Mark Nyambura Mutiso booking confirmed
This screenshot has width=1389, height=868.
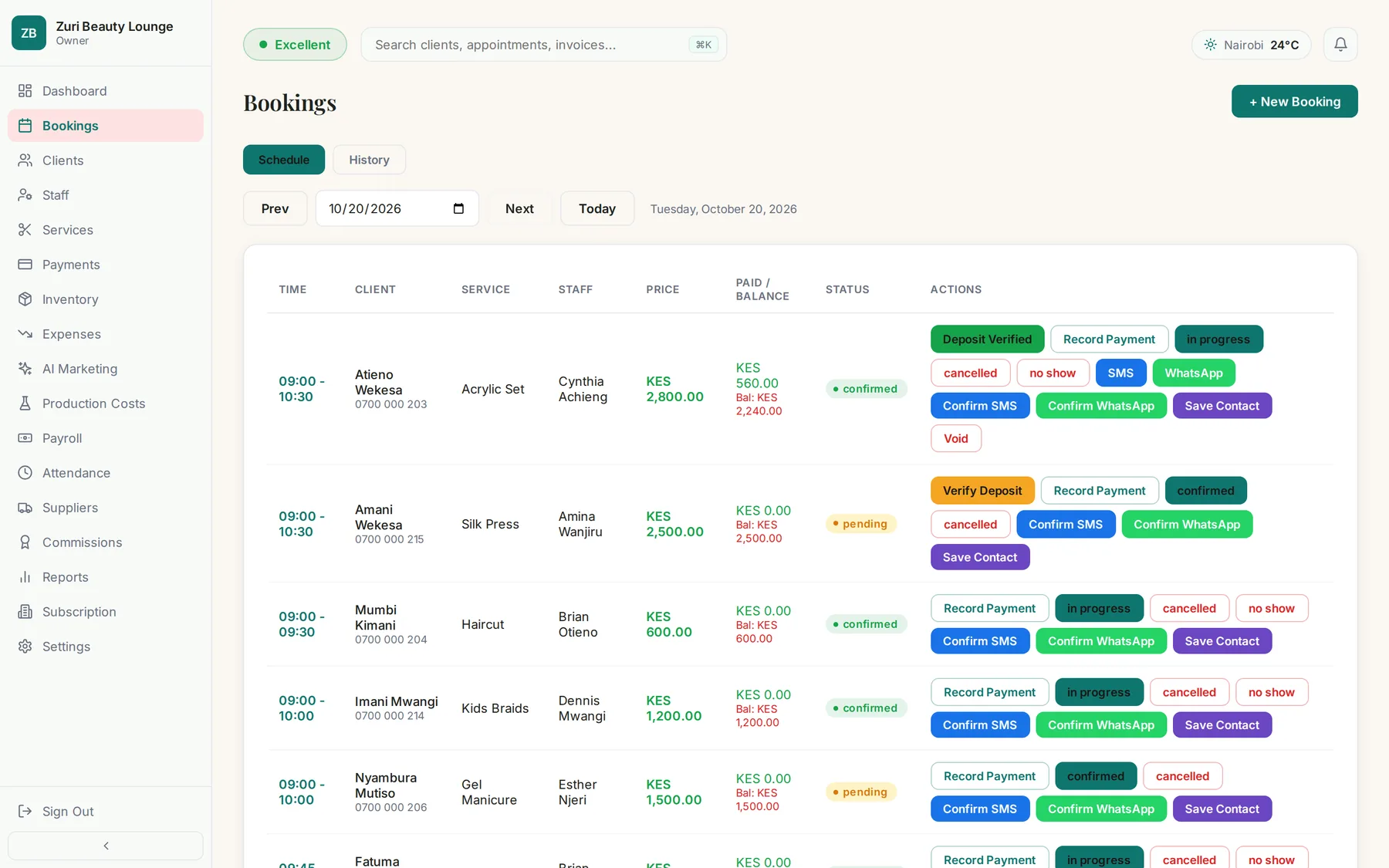(x=1096, y=776)
